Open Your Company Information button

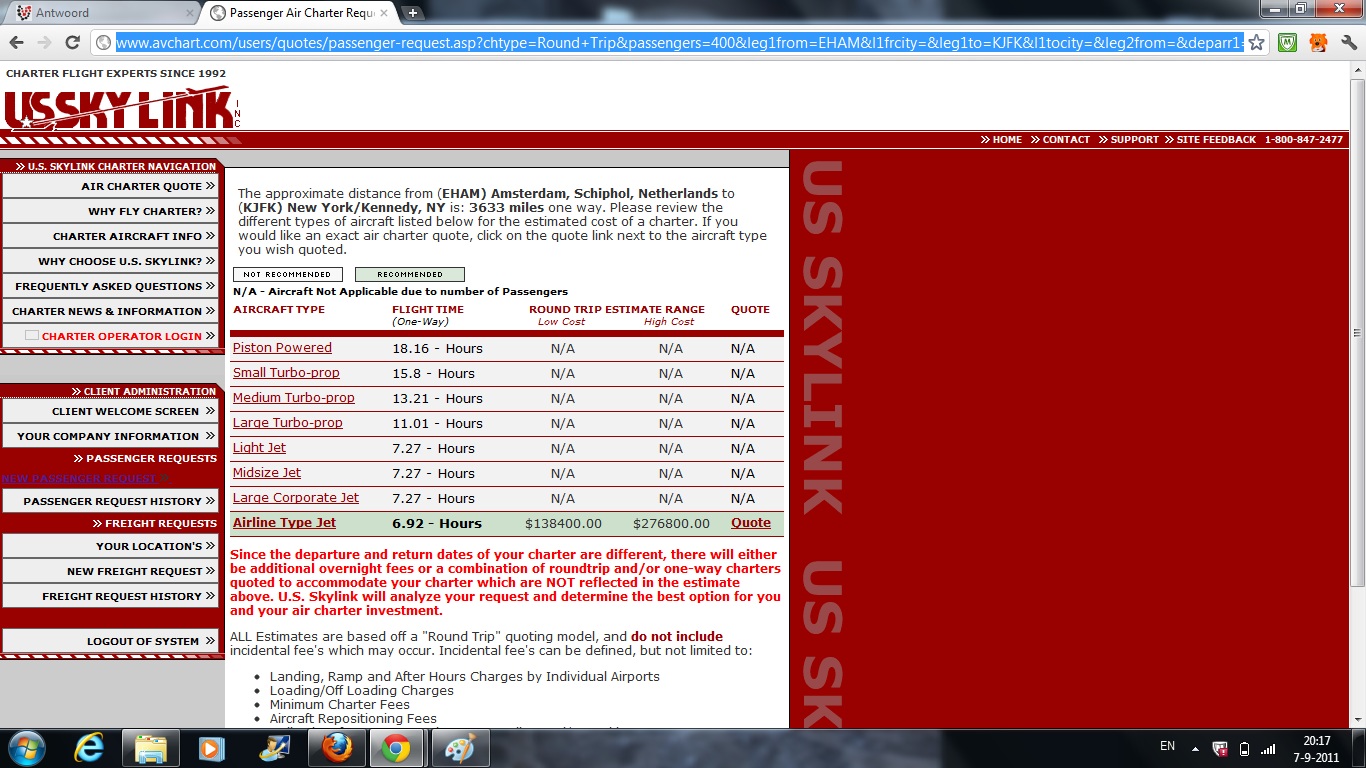tap(110, 436)
